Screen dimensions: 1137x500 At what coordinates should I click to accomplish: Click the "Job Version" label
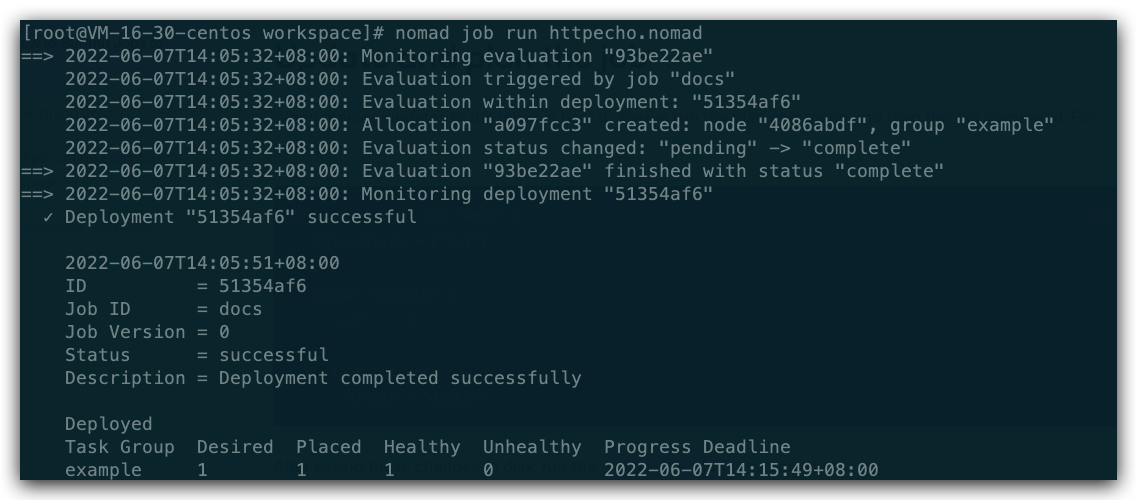pyautogui.click(x=125, y=332)
